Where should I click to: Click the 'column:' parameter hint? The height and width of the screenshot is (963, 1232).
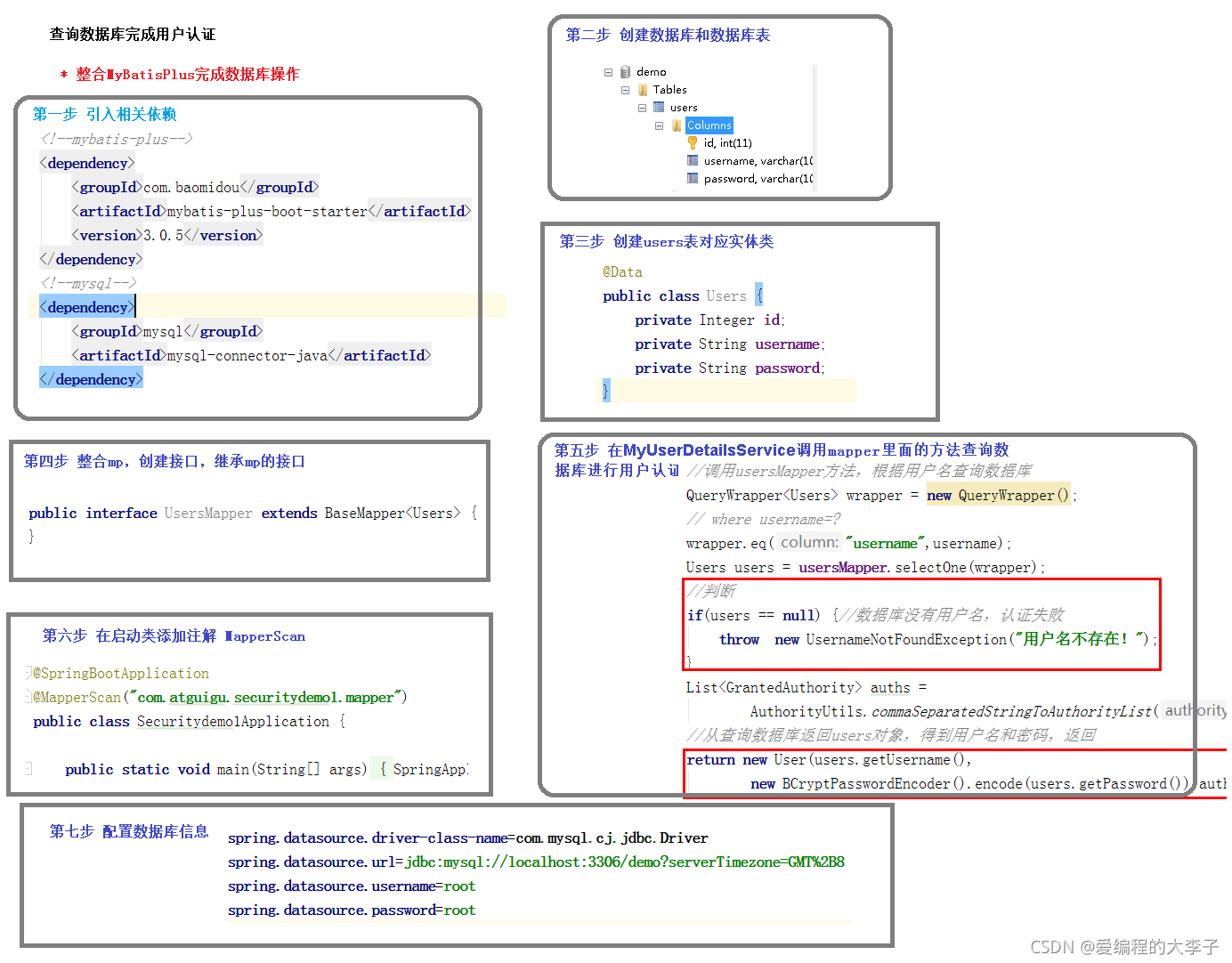809,543
